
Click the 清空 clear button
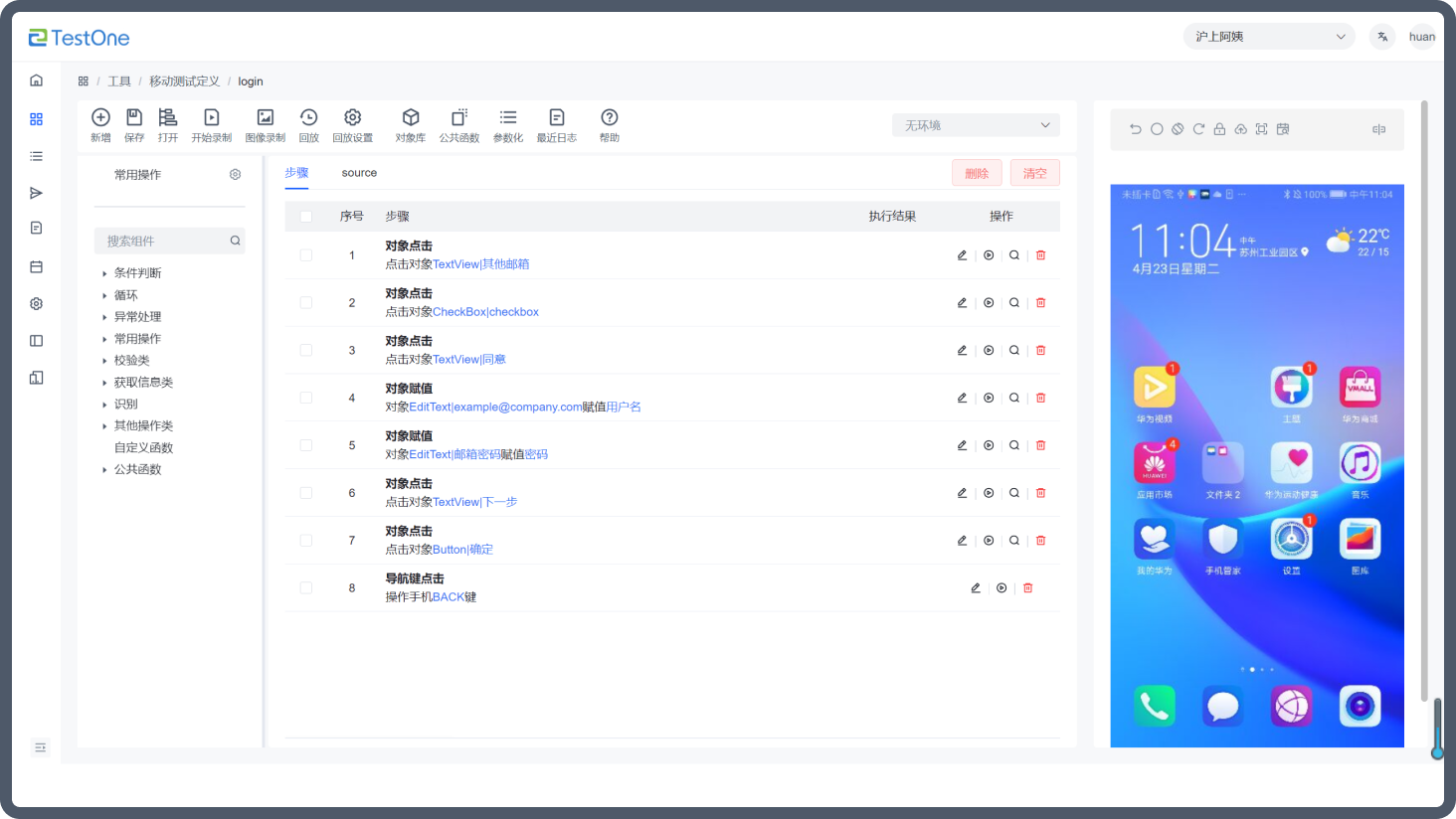[x=1034, y=173]
